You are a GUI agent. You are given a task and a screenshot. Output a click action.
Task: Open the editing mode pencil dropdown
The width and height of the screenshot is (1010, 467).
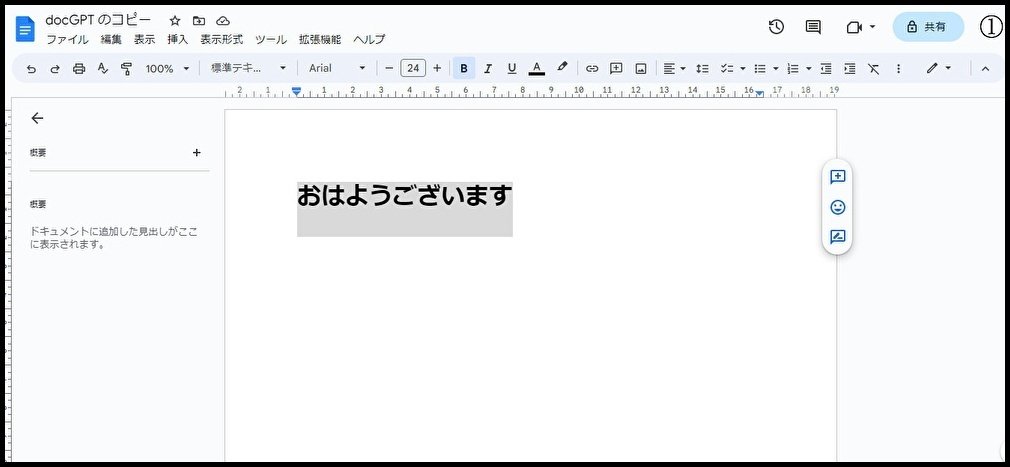point(939,68)
